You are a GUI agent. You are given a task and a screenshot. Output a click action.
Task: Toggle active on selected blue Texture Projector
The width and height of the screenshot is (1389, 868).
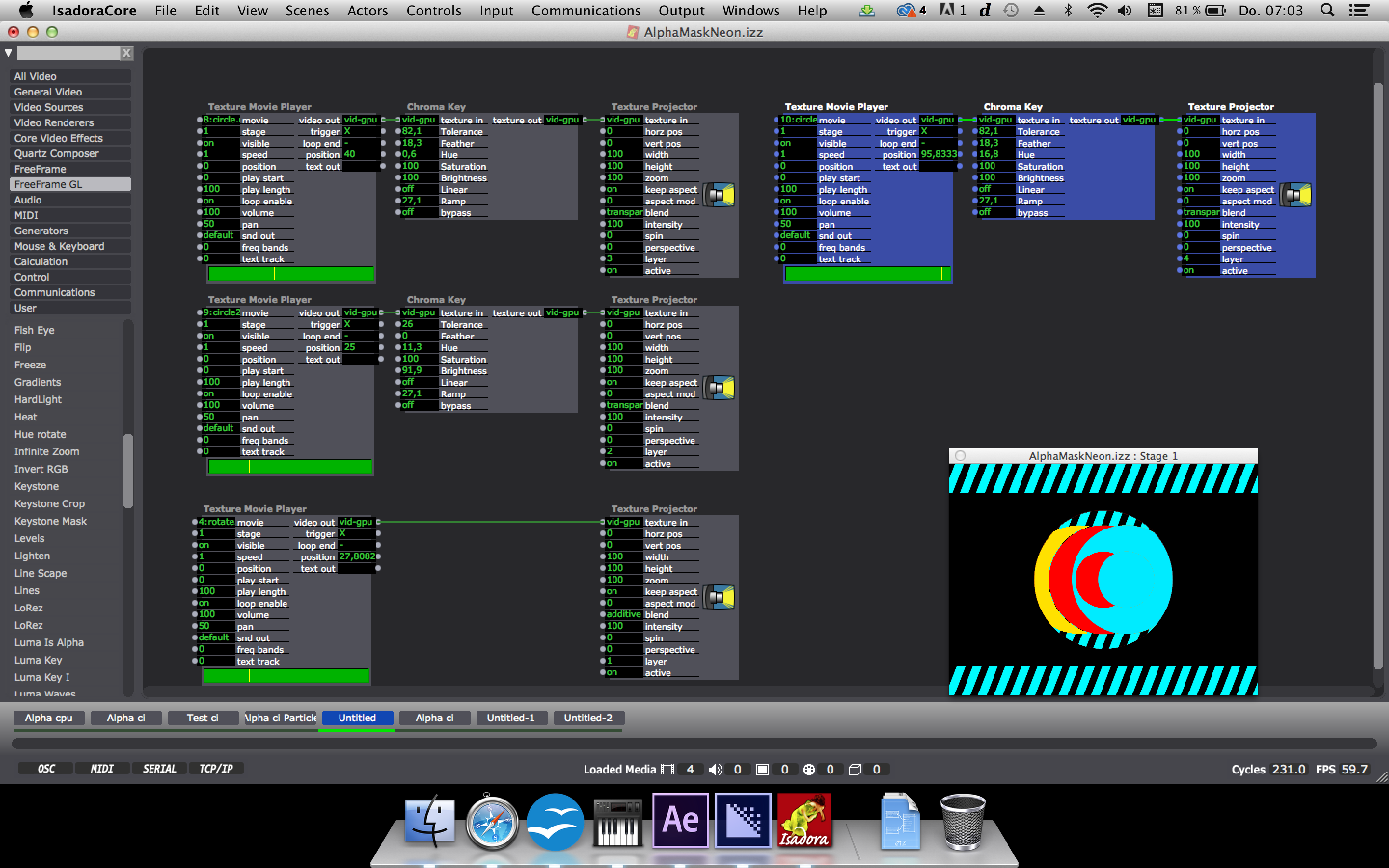(x=1200, y=271)
